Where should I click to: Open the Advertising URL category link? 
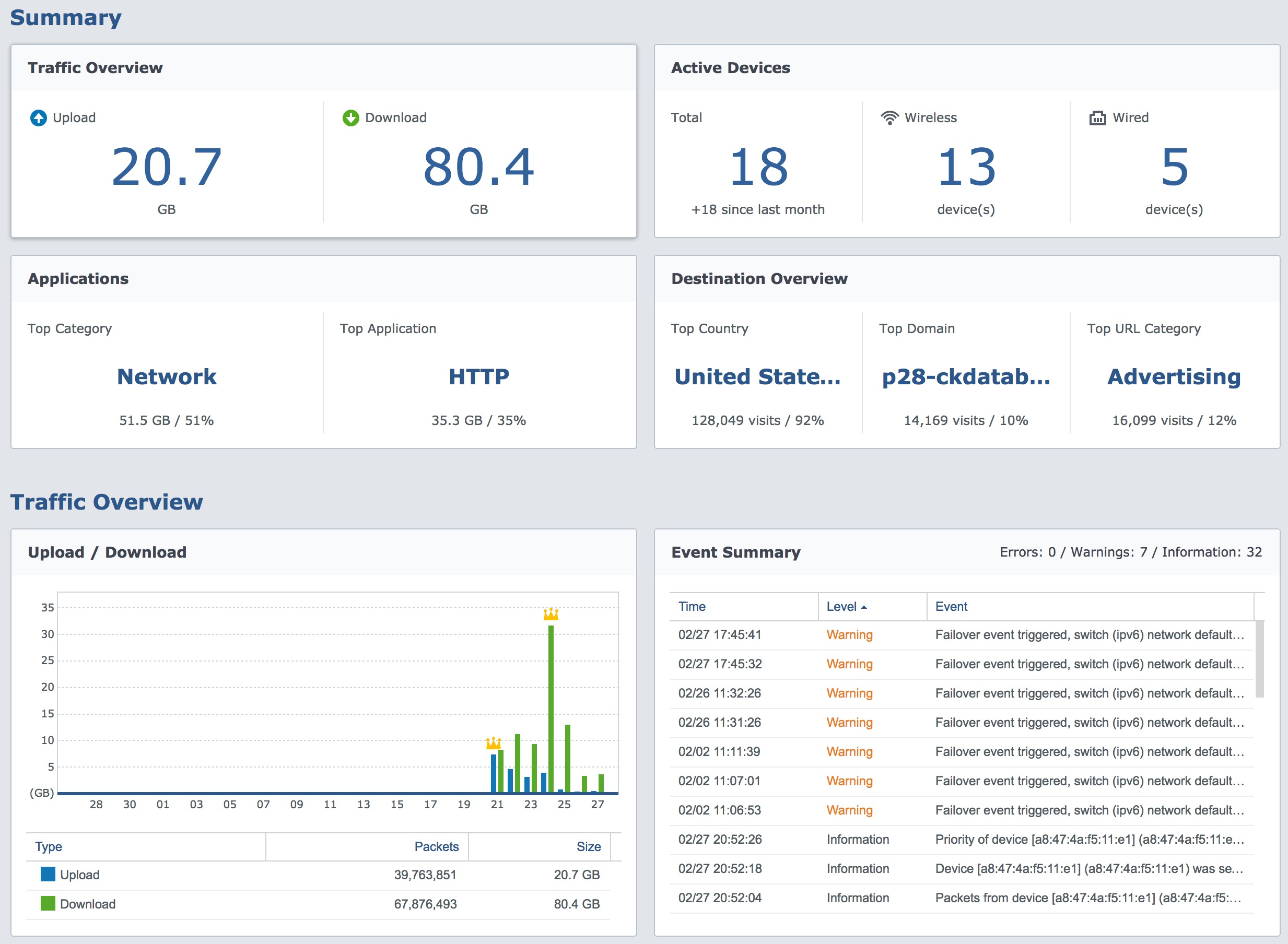(x=1174, y=377)
